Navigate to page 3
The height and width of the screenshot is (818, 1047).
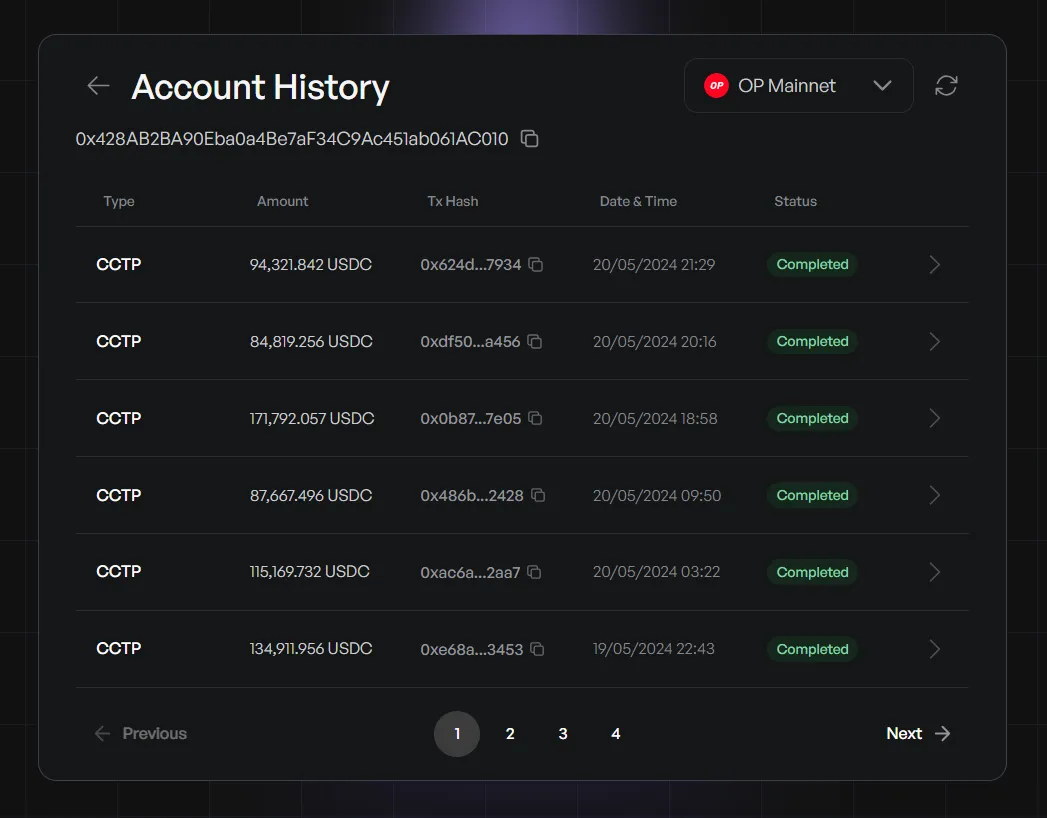(563, 733)
